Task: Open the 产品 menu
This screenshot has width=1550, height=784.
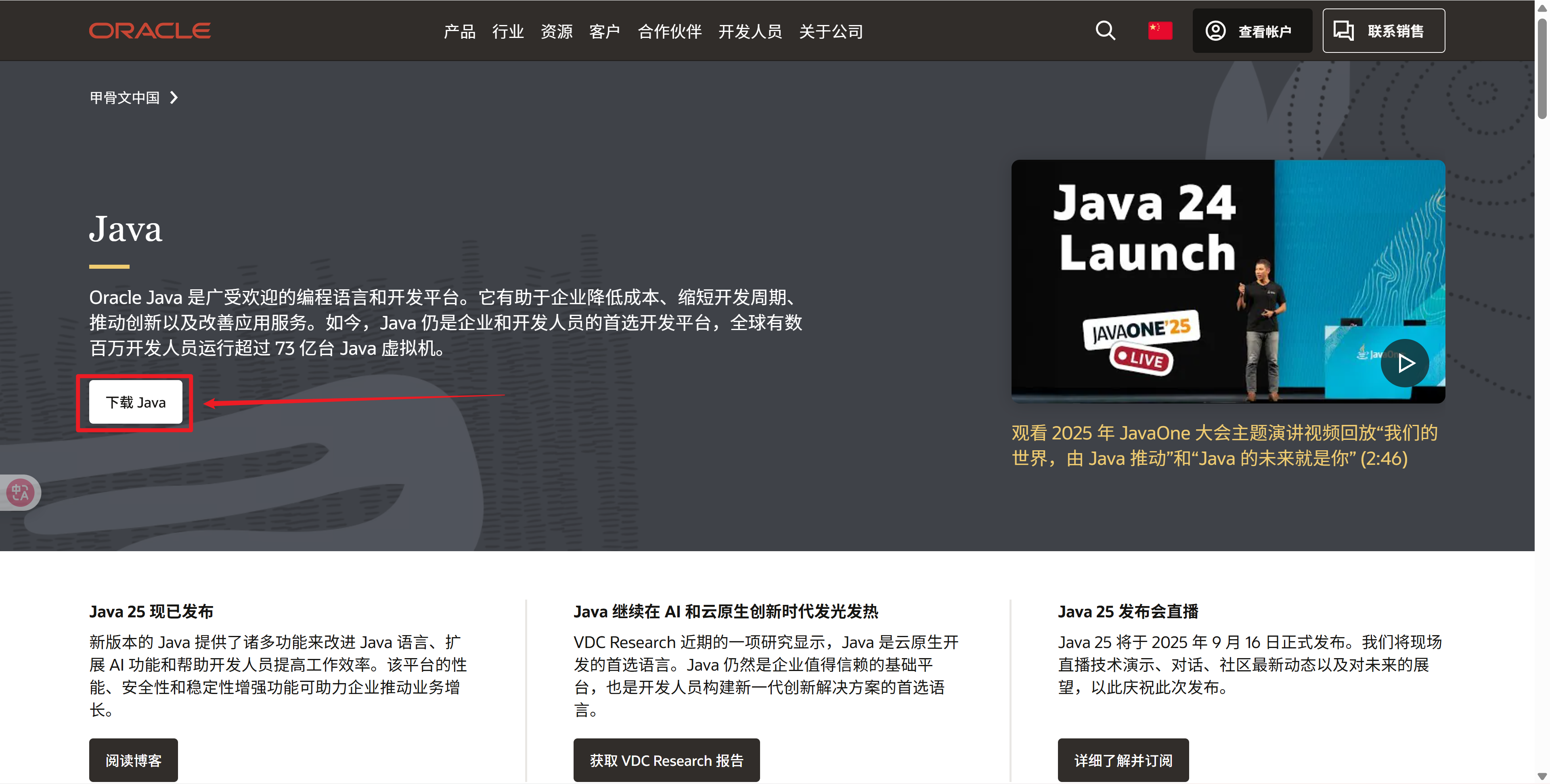Action: point(459,31)
